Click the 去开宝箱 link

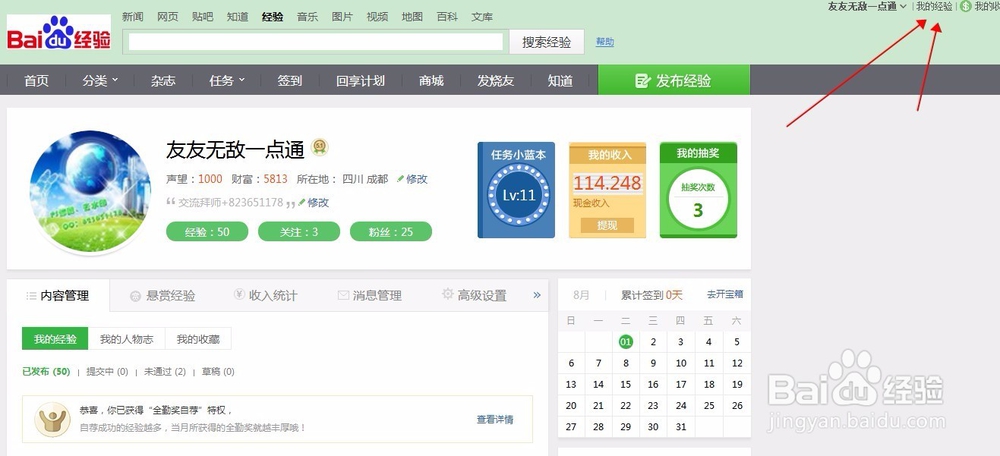pyautogui.click(x=725, y=295)
